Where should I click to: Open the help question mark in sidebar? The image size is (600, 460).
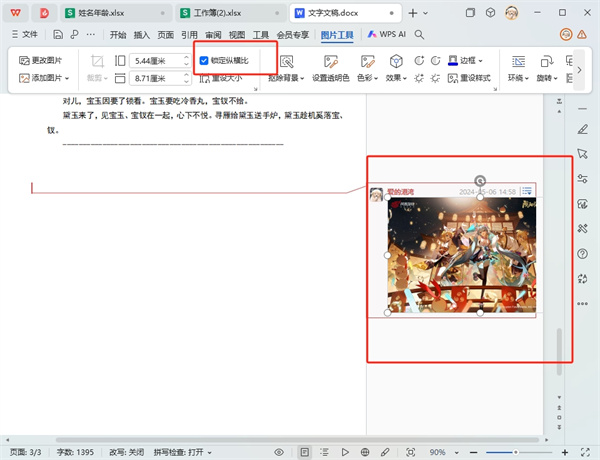[582, 254]
